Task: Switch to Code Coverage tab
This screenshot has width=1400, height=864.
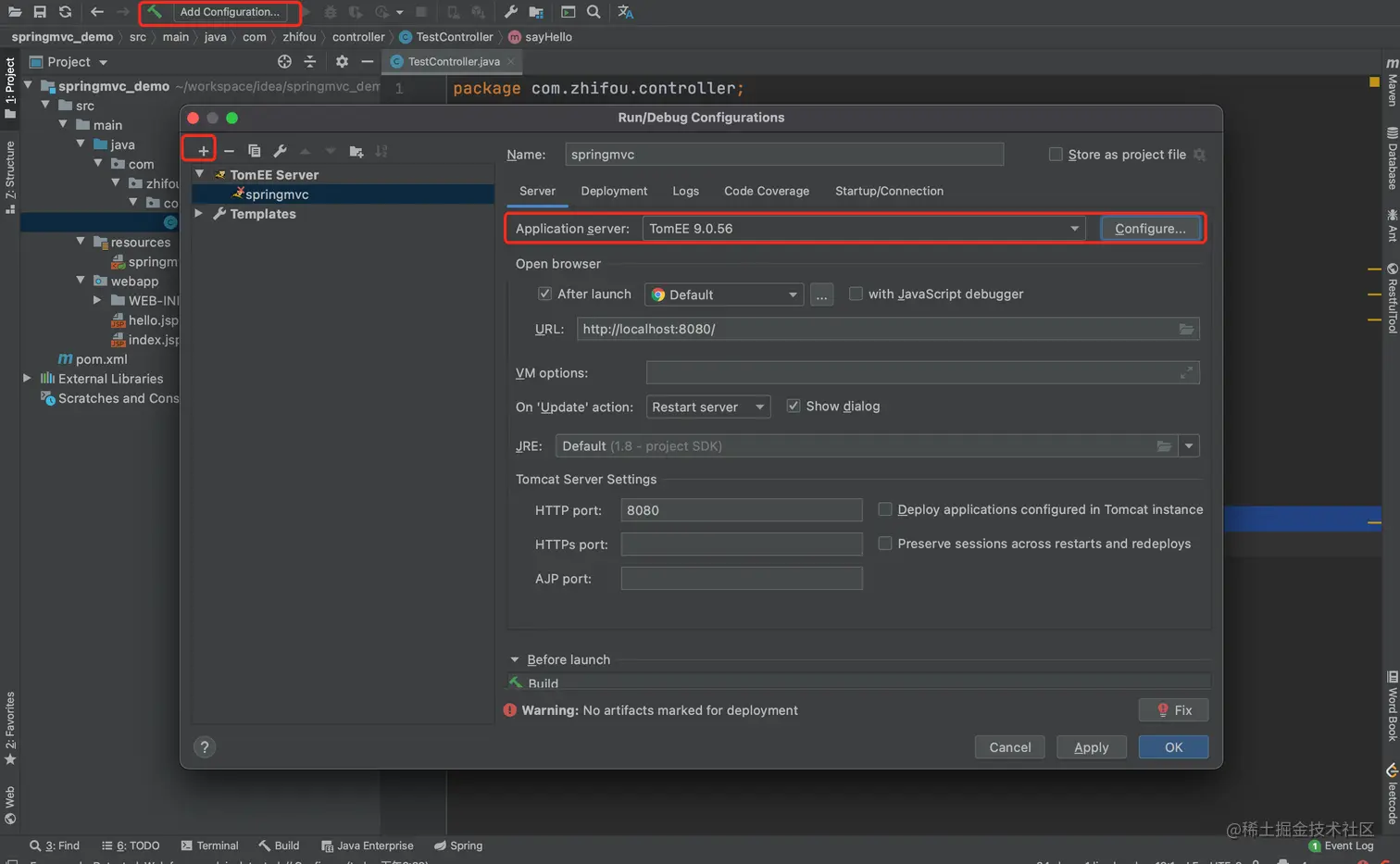Action: [767, 191]
